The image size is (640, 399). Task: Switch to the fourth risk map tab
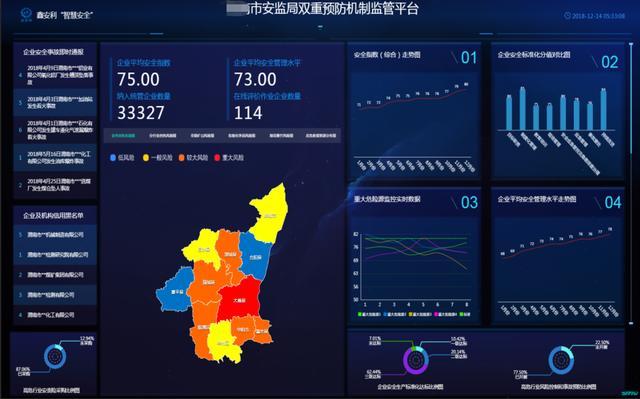pos(242,135)
